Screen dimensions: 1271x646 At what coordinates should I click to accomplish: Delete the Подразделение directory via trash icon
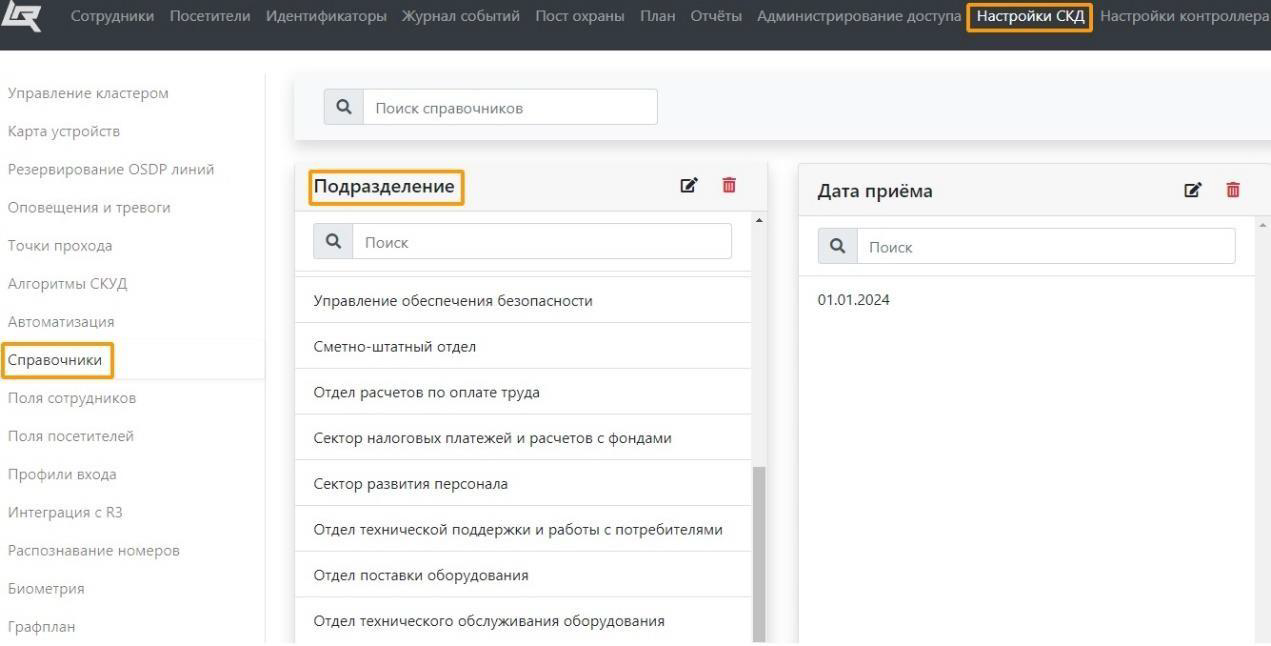tap(729, 186)
